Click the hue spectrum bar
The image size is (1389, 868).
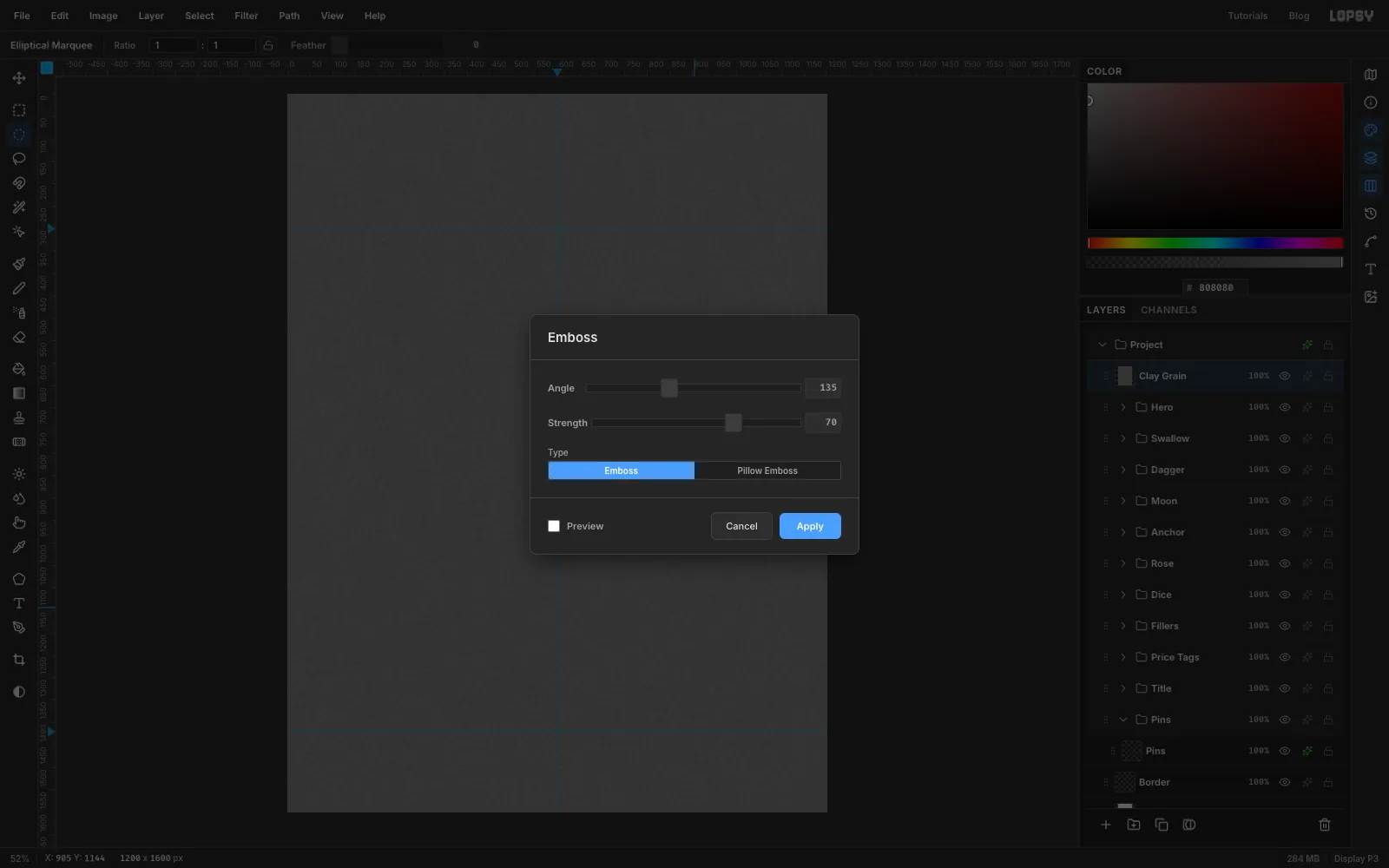(x=1215, y=243)
